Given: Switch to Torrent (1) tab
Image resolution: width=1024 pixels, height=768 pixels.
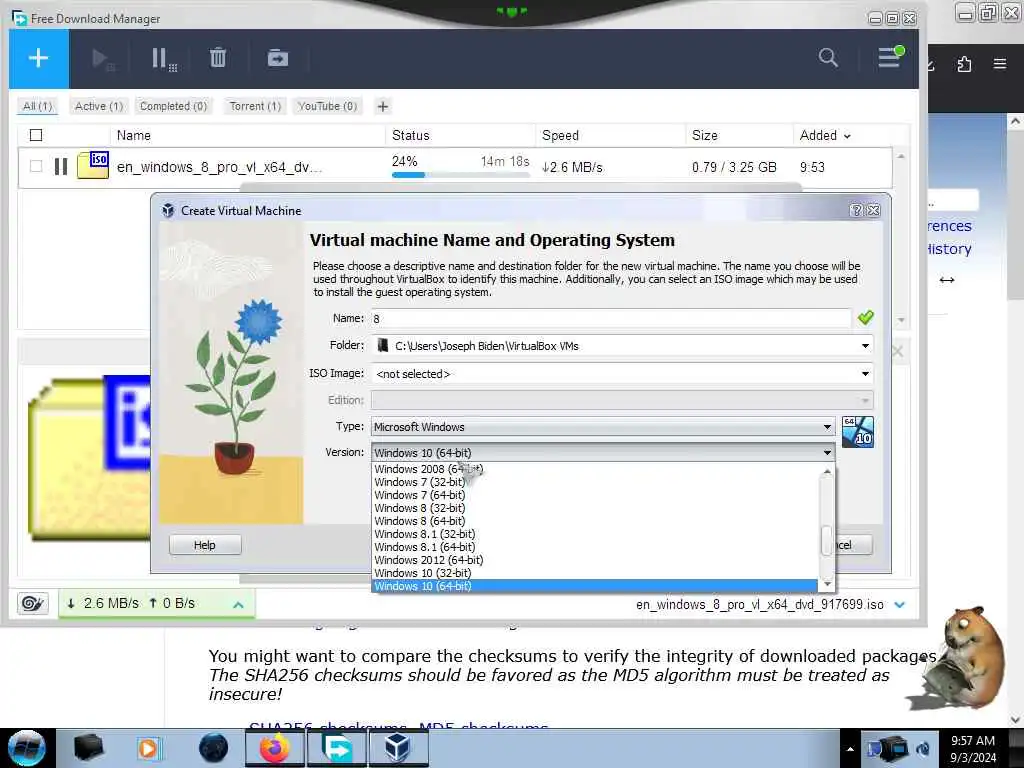Looking at the screenshot, I should point(255,106).
